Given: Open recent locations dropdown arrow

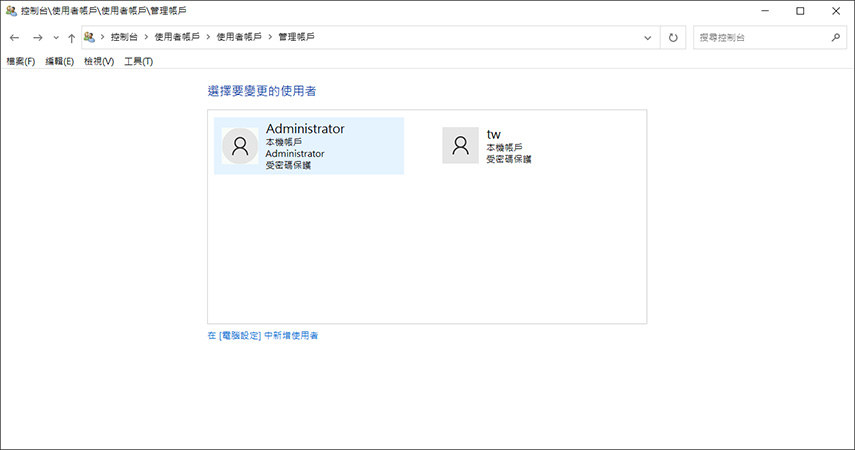Looking at the screenshot, I should tap(56, 38).
